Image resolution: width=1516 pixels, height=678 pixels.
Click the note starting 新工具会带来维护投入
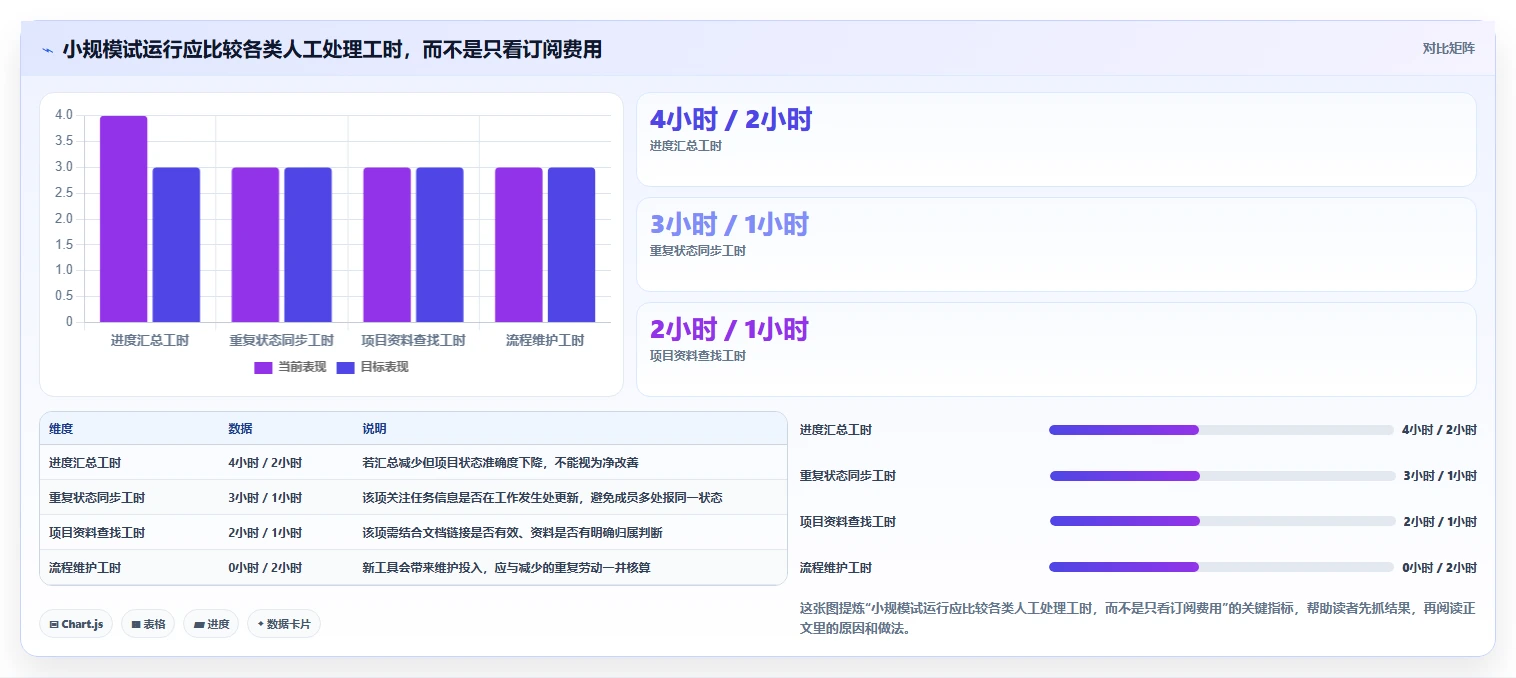tap(506, 568)
